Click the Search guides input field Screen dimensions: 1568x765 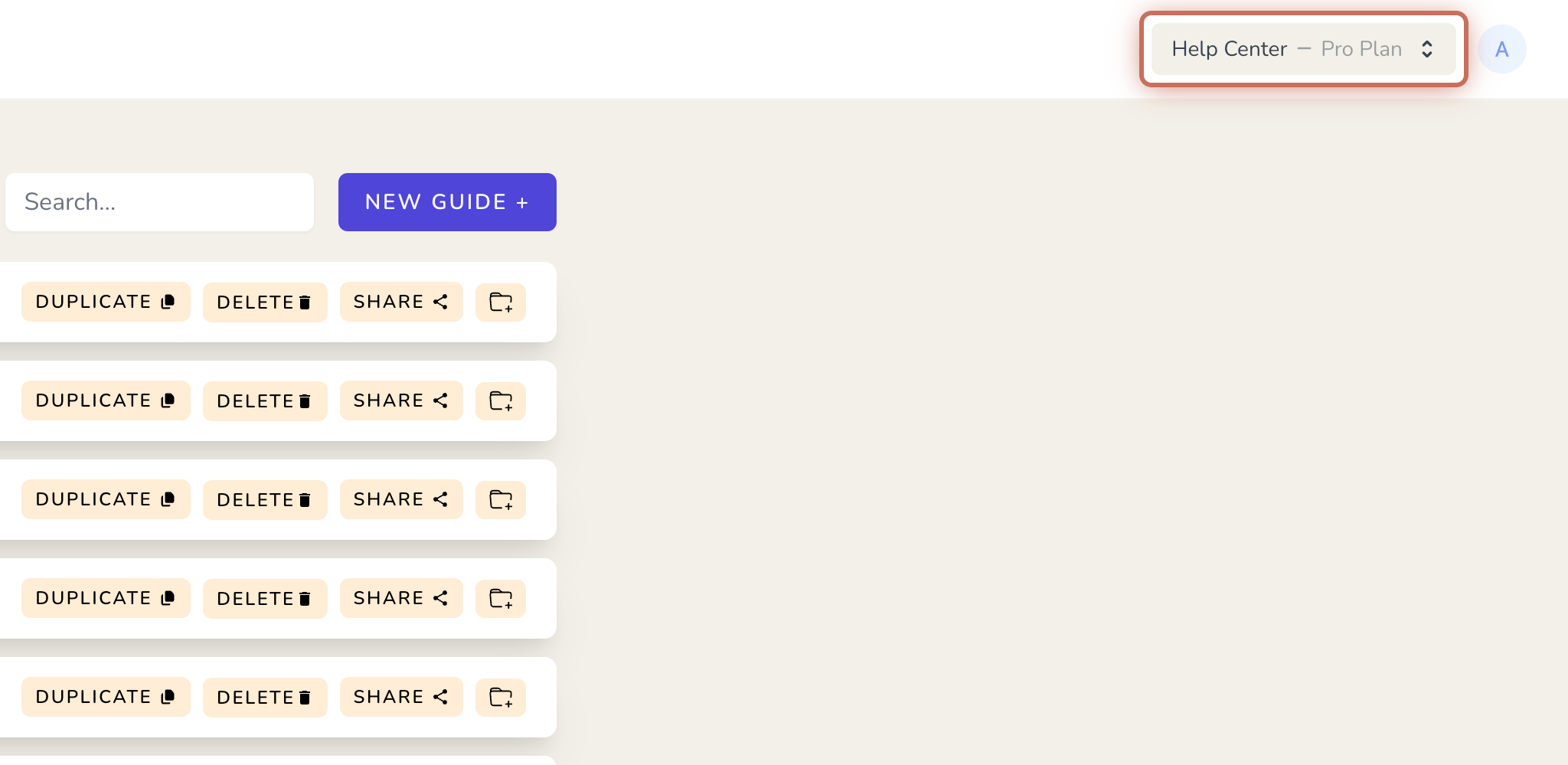coord(159,202)
